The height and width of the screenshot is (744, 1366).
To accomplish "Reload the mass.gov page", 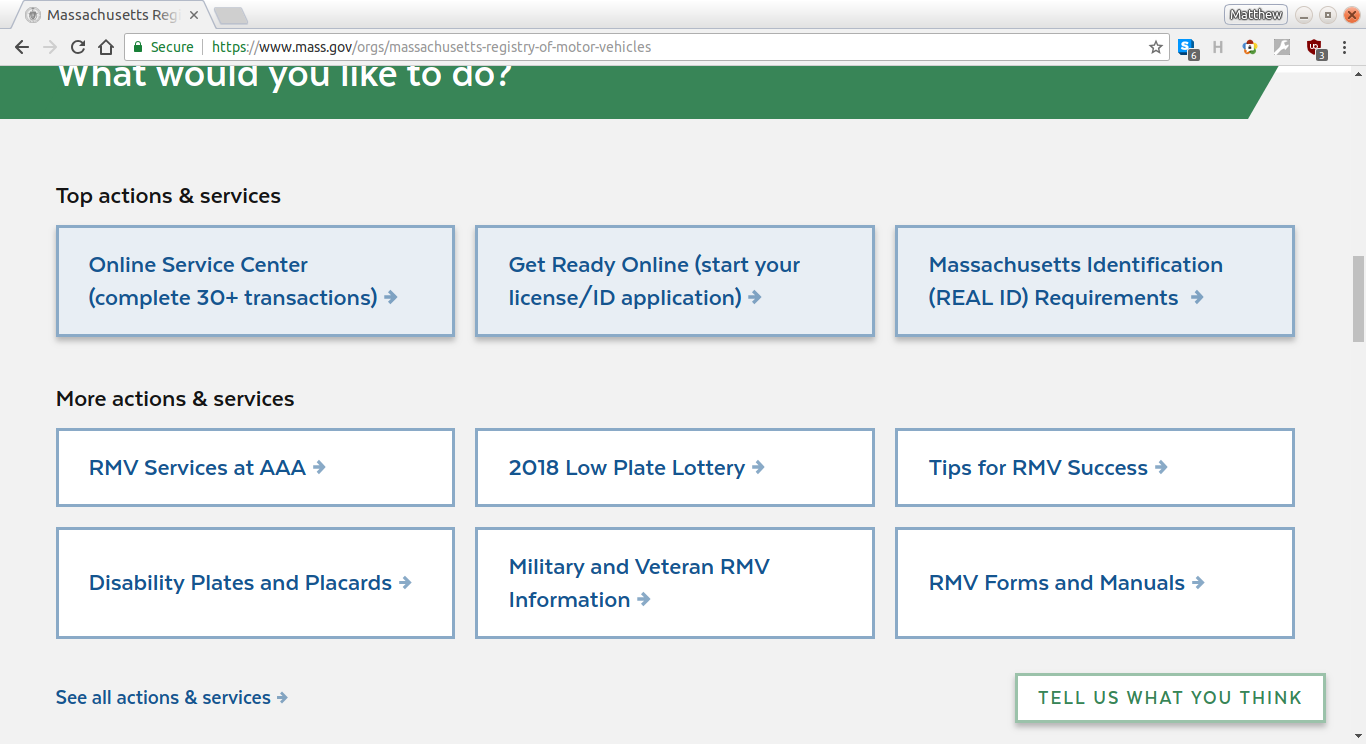I will pyautogui.click(x=78, y=47).
